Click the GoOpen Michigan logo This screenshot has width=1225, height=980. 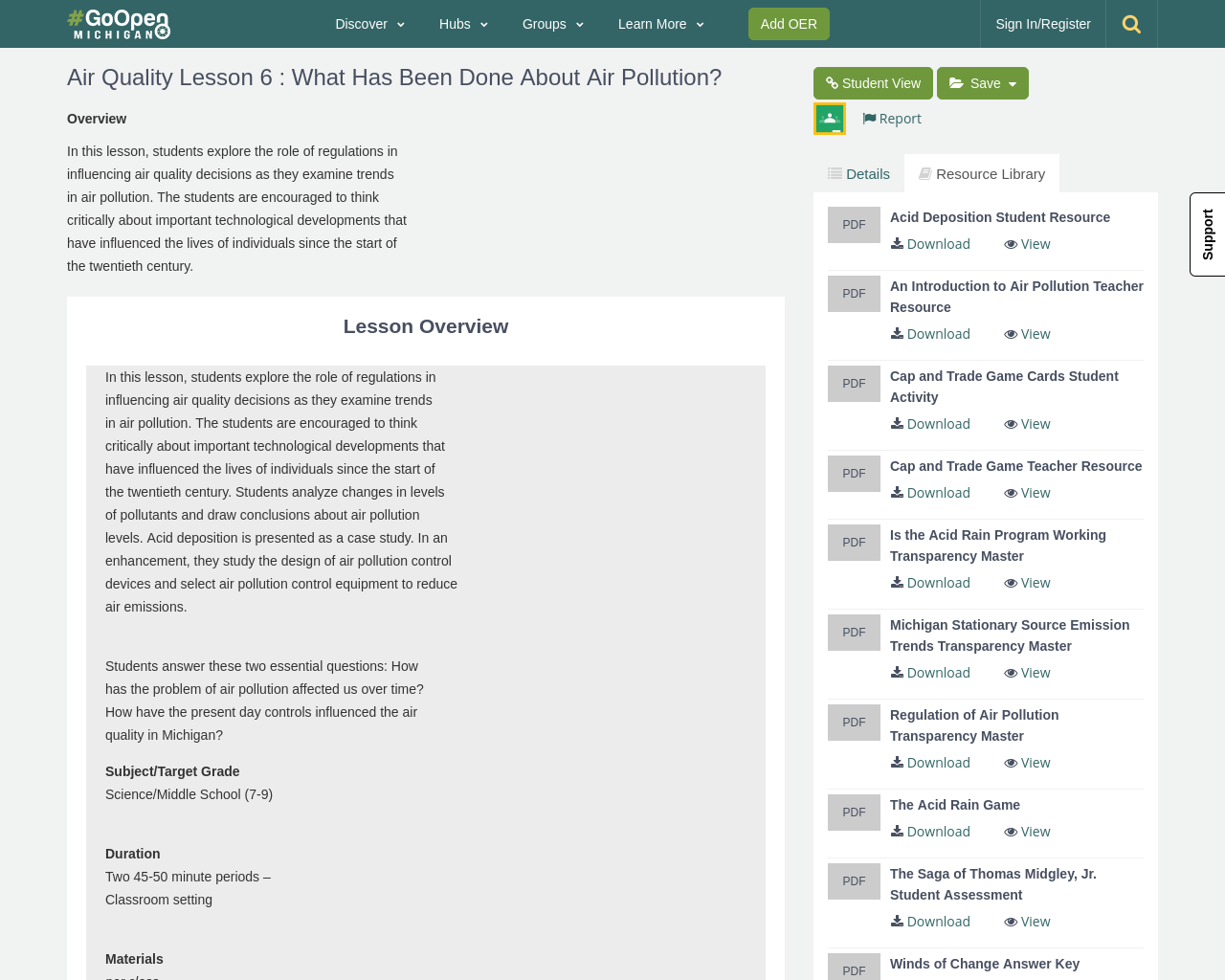point(119,24)
